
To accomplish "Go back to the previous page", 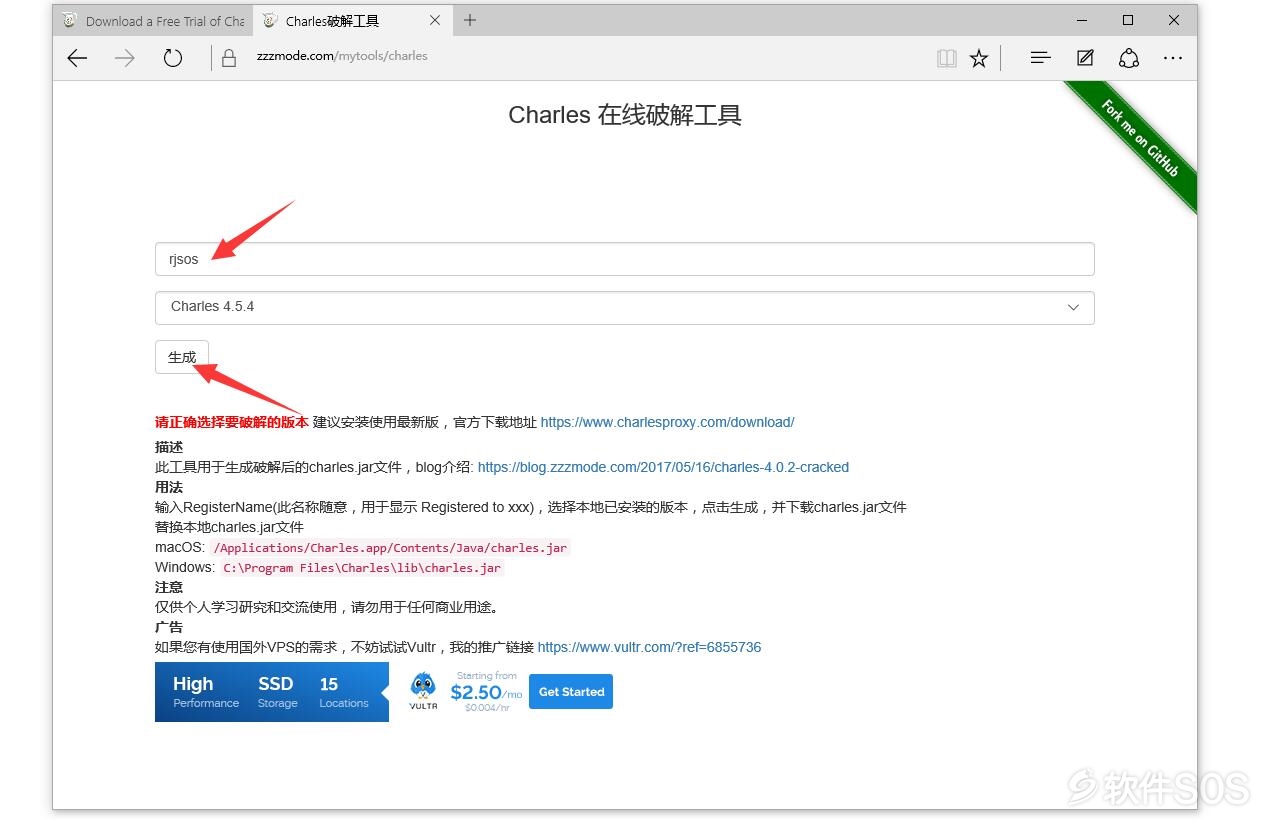I will point(77,58).
